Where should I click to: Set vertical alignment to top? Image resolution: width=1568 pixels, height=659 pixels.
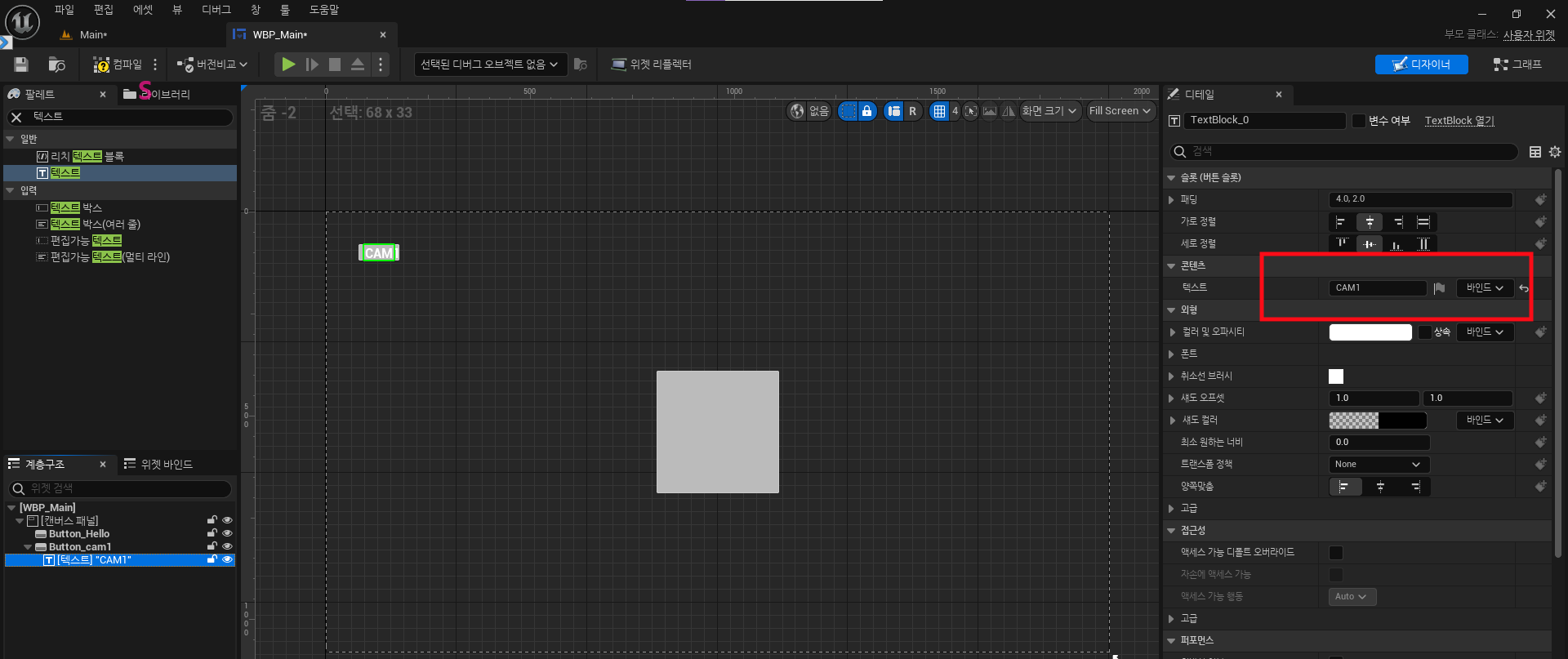click(1342, 244)
